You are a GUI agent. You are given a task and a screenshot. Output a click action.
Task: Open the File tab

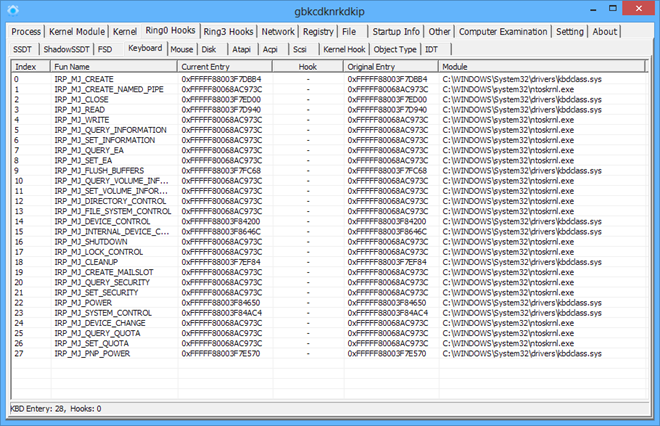349,32
